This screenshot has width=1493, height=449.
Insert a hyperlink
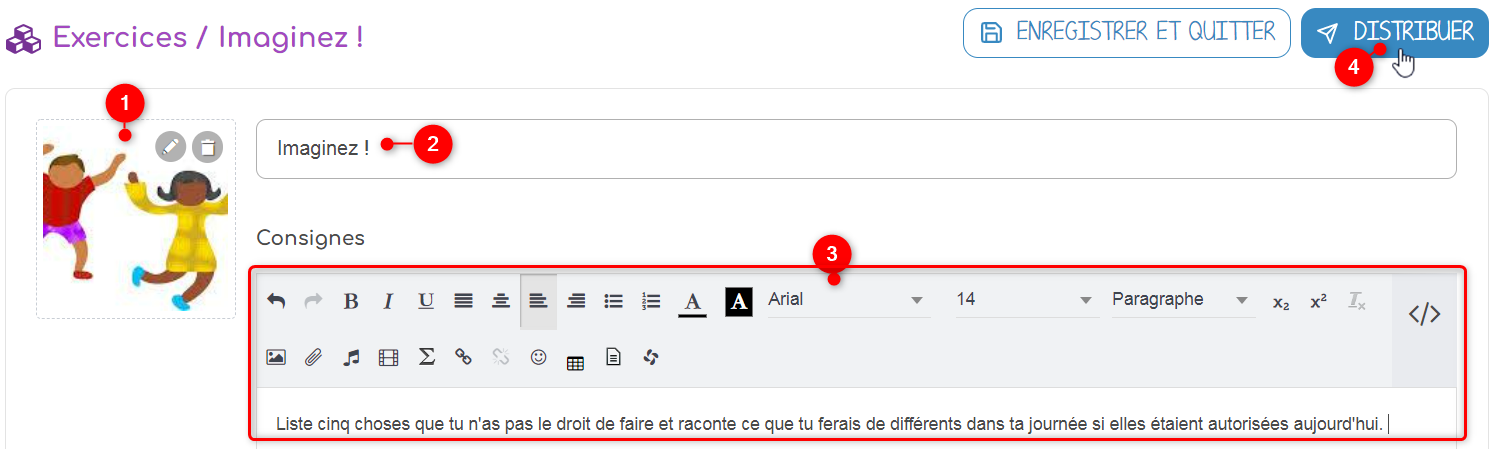point(463,357)
